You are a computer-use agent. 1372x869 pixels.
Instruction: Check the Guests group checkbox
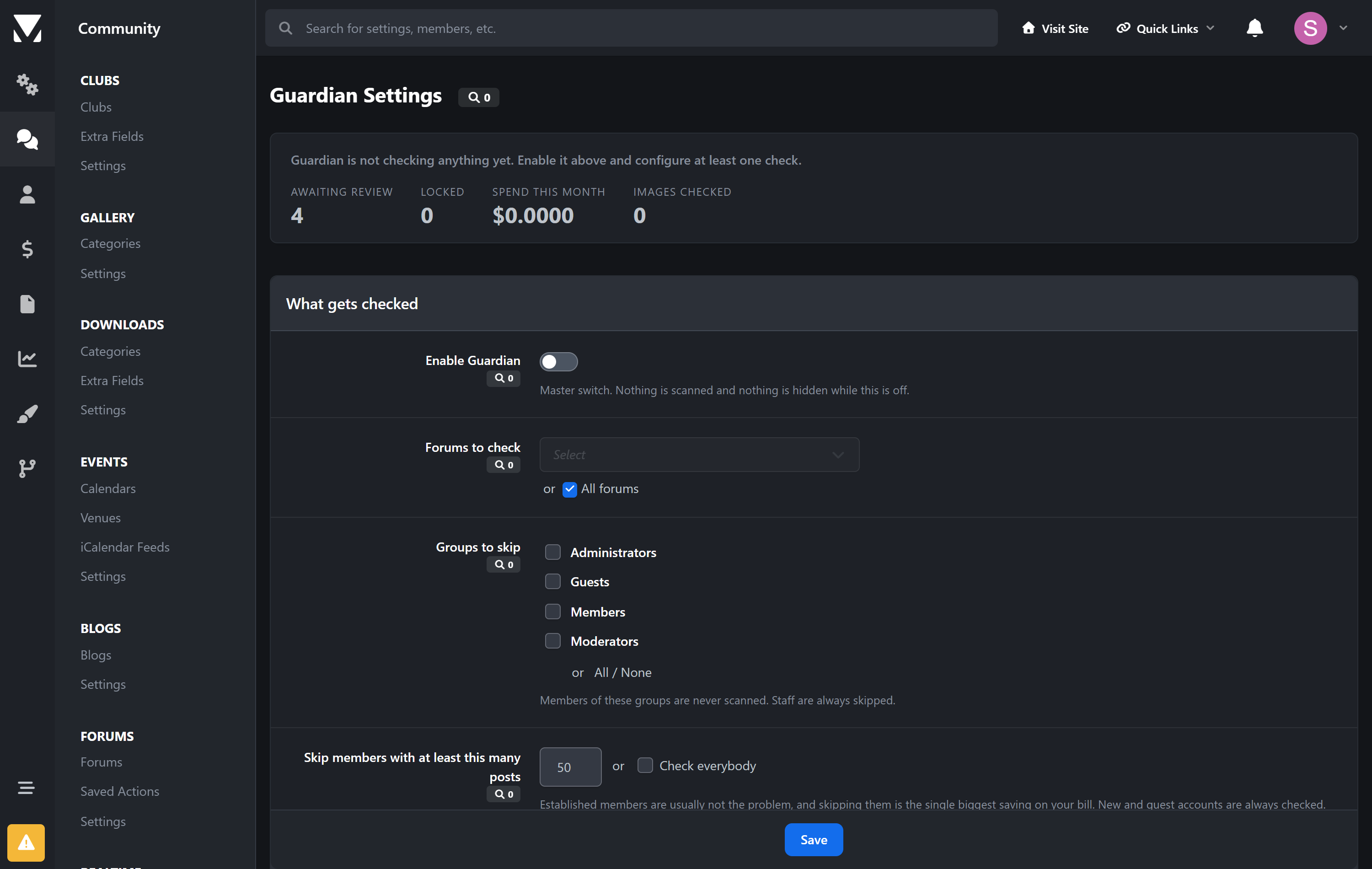552,582
